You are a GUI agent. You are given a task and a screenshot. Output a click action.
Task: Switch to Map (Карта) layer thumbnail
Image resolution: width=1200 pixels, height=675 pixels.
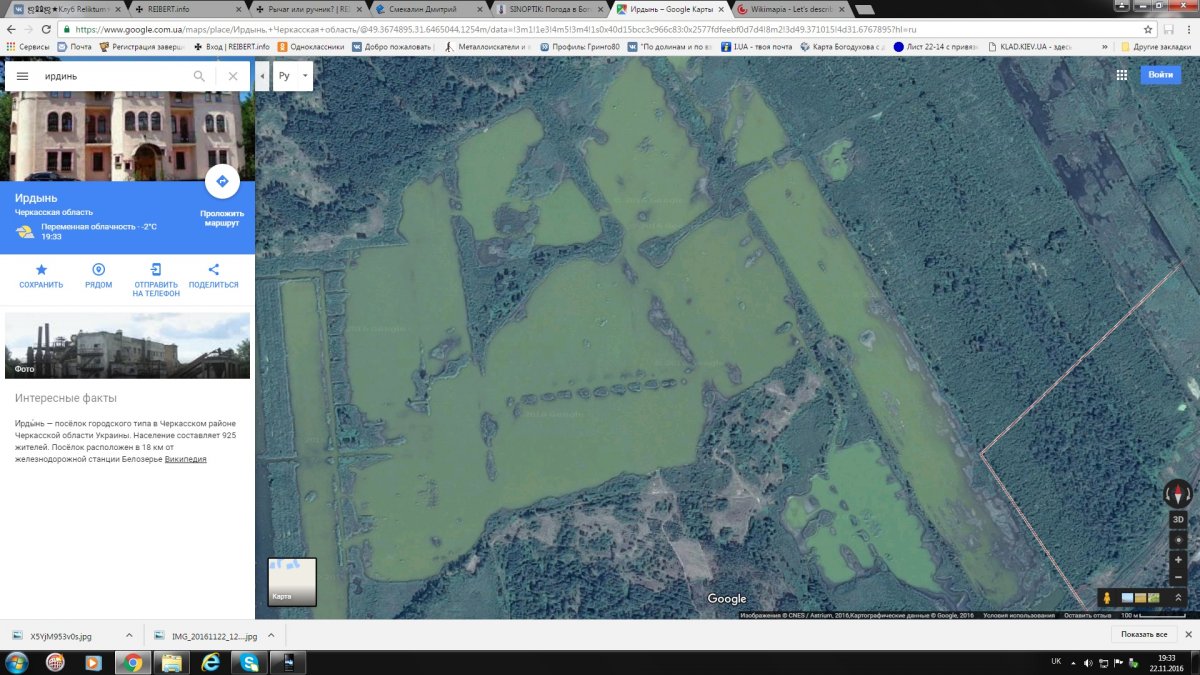[292, 582]
